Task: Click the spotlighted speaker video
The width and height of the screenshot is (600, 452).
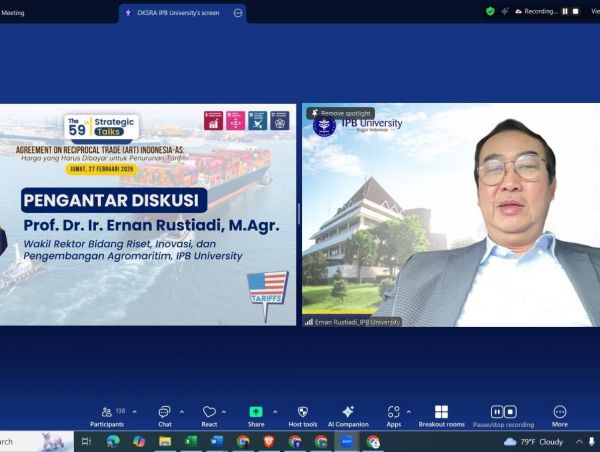Action: click(451, 215)
